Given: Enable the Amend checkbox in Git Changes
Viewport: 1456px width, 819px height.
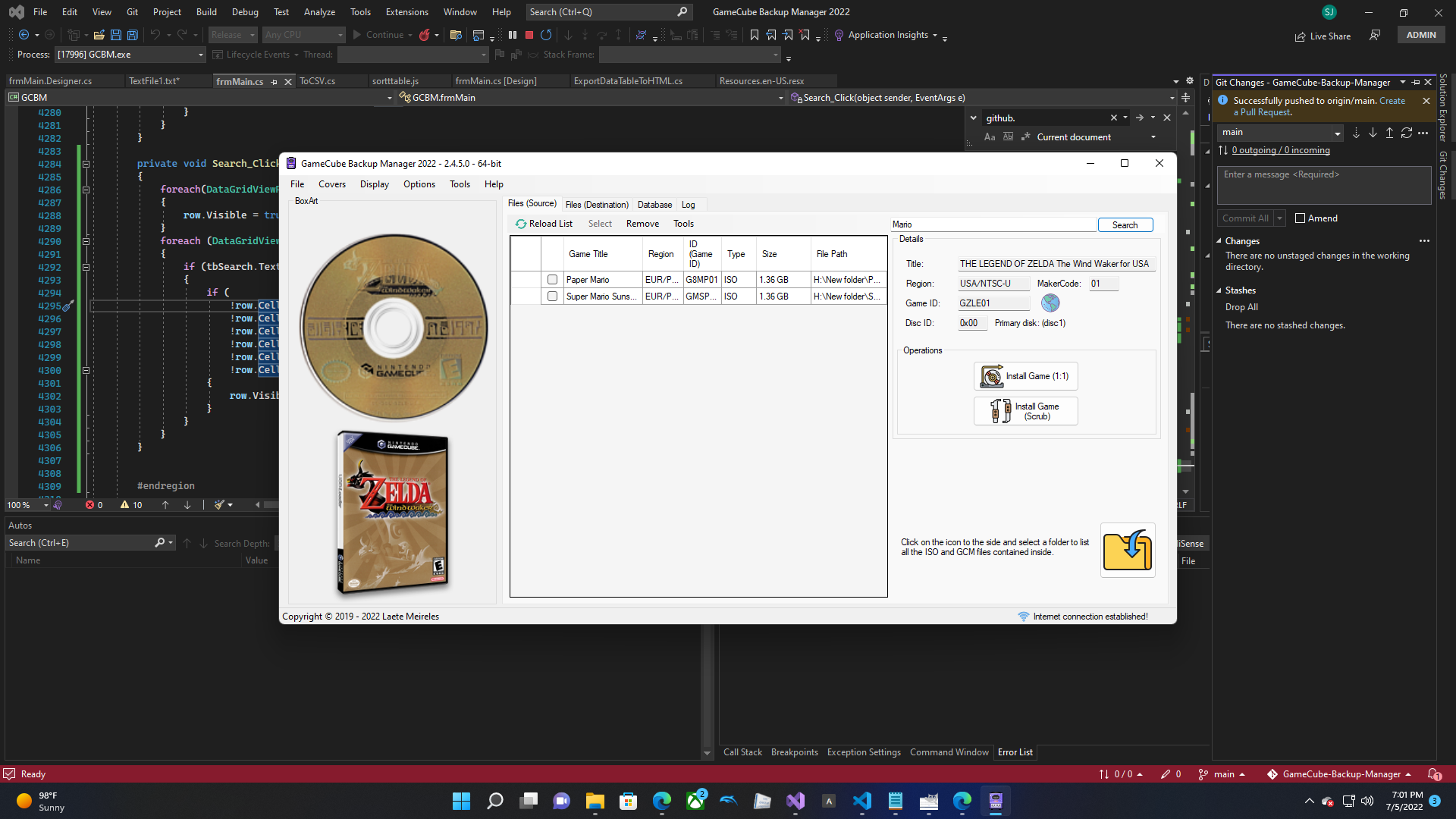Looking at the screenshot, I should pos(1300,218).
